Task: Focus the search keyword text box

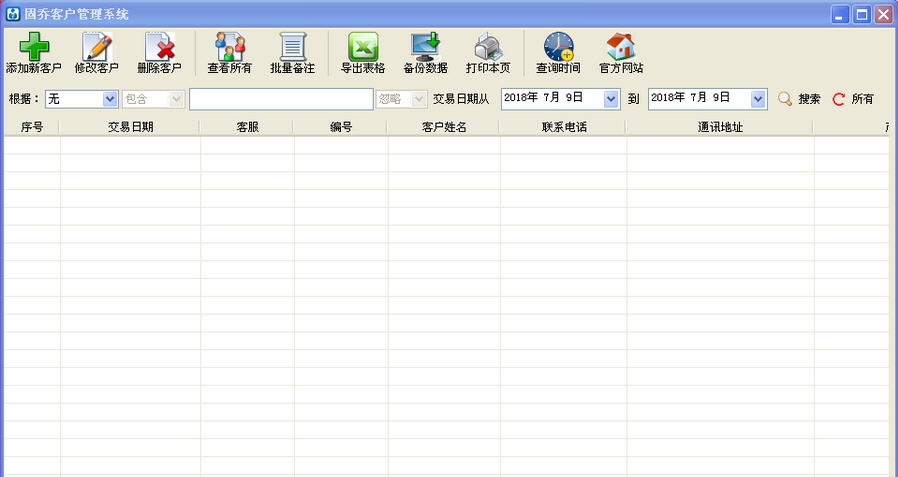Action: pyautogui.click(x=281, y=99)
